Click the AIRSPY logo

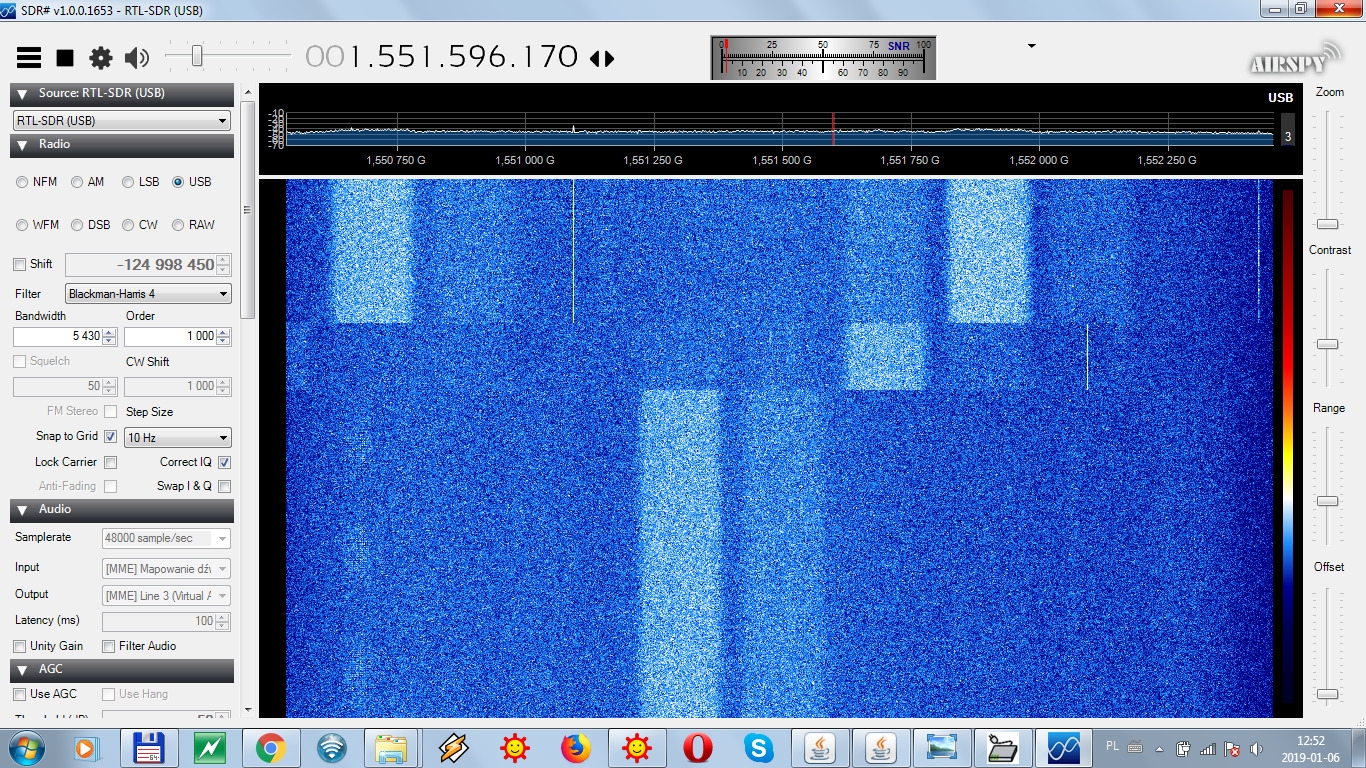click(1295, 58)
